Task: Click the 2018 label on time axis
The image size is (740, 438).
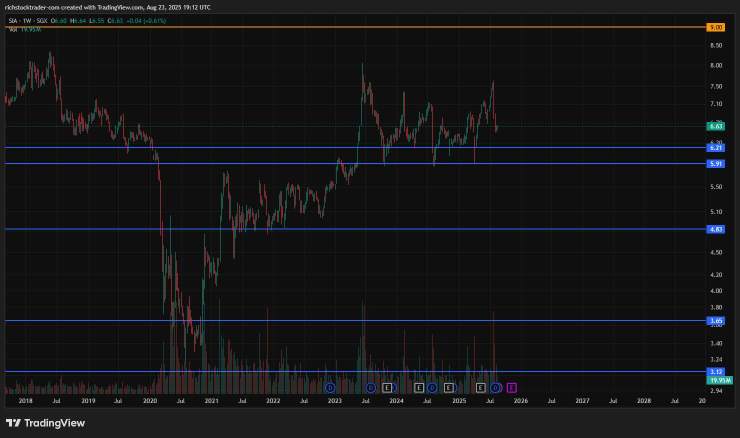Action: click(x=25, y=401)
